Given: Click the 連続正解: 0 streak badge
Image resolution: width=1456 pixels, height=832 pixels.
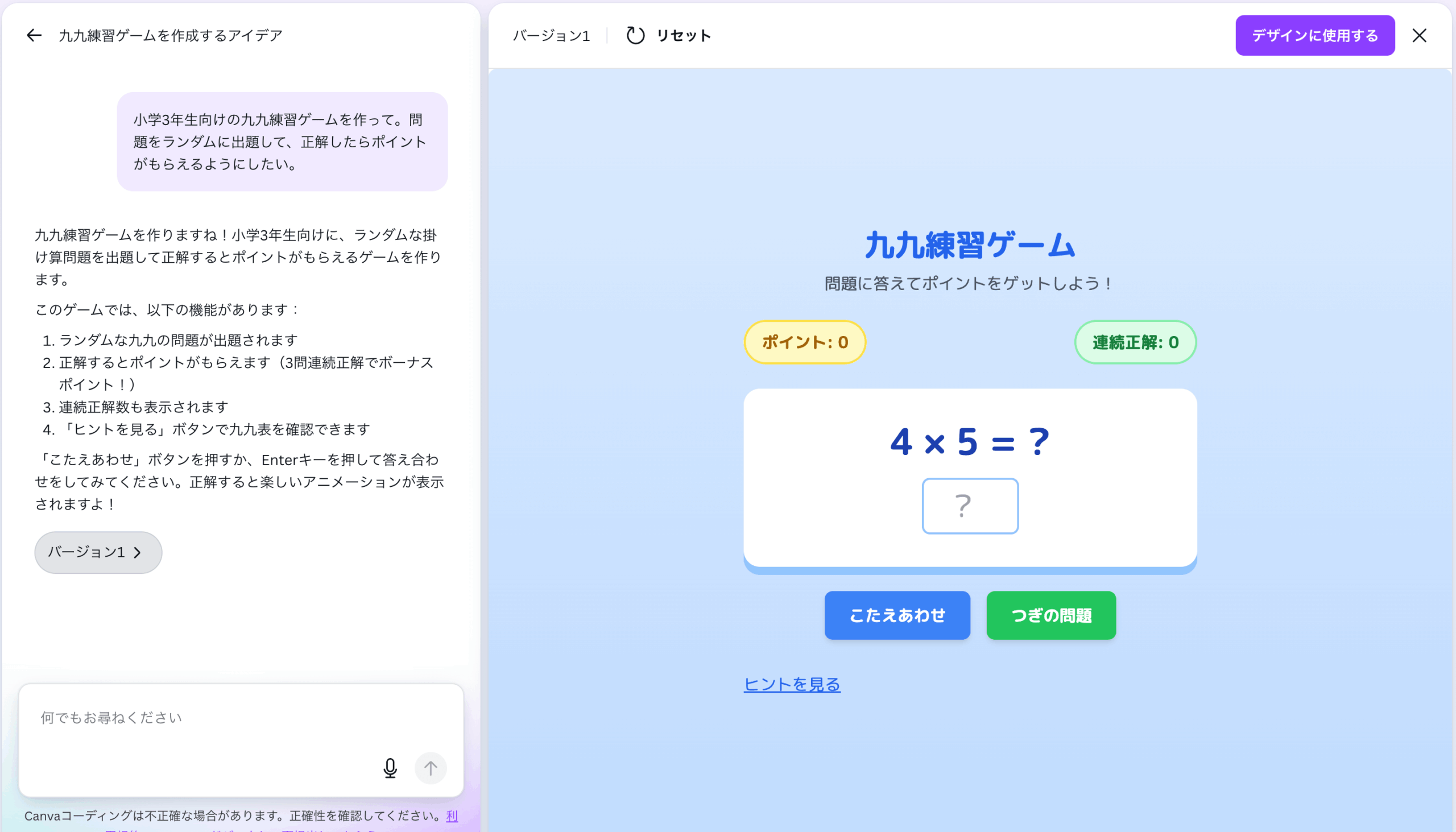Looking at the screenshot, I should (1135, 342).
